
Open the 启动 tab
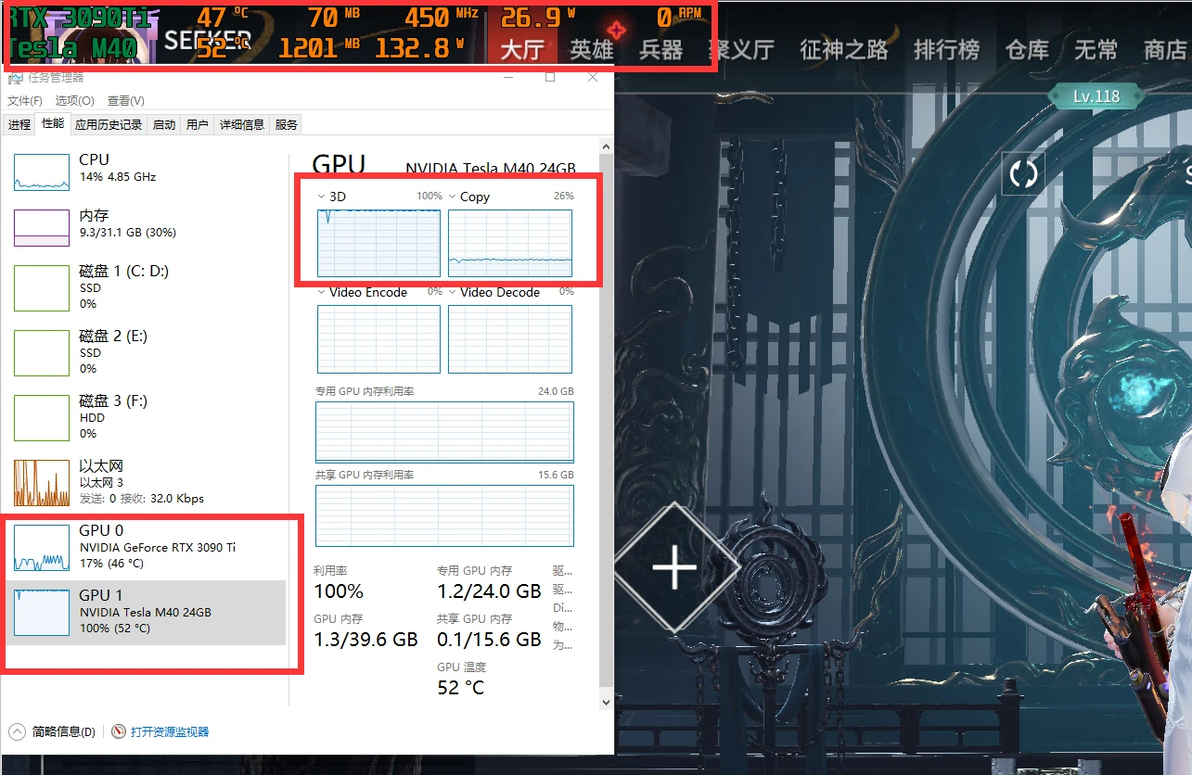pos(164,125)
